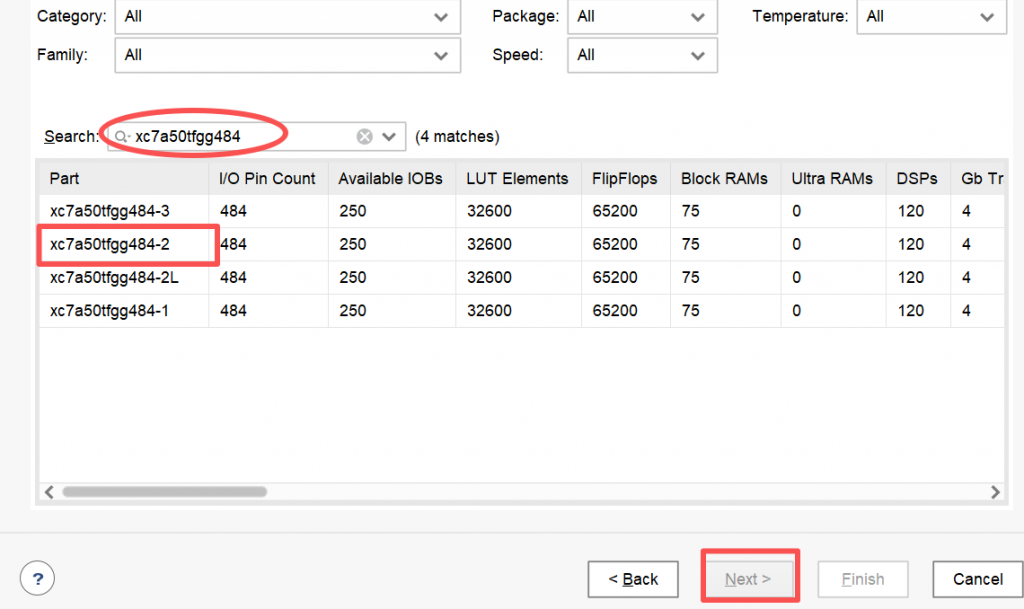This screenshot has height=609, width=1024.
Task: Expand the Speed dropdown
Action: [642, 55]
